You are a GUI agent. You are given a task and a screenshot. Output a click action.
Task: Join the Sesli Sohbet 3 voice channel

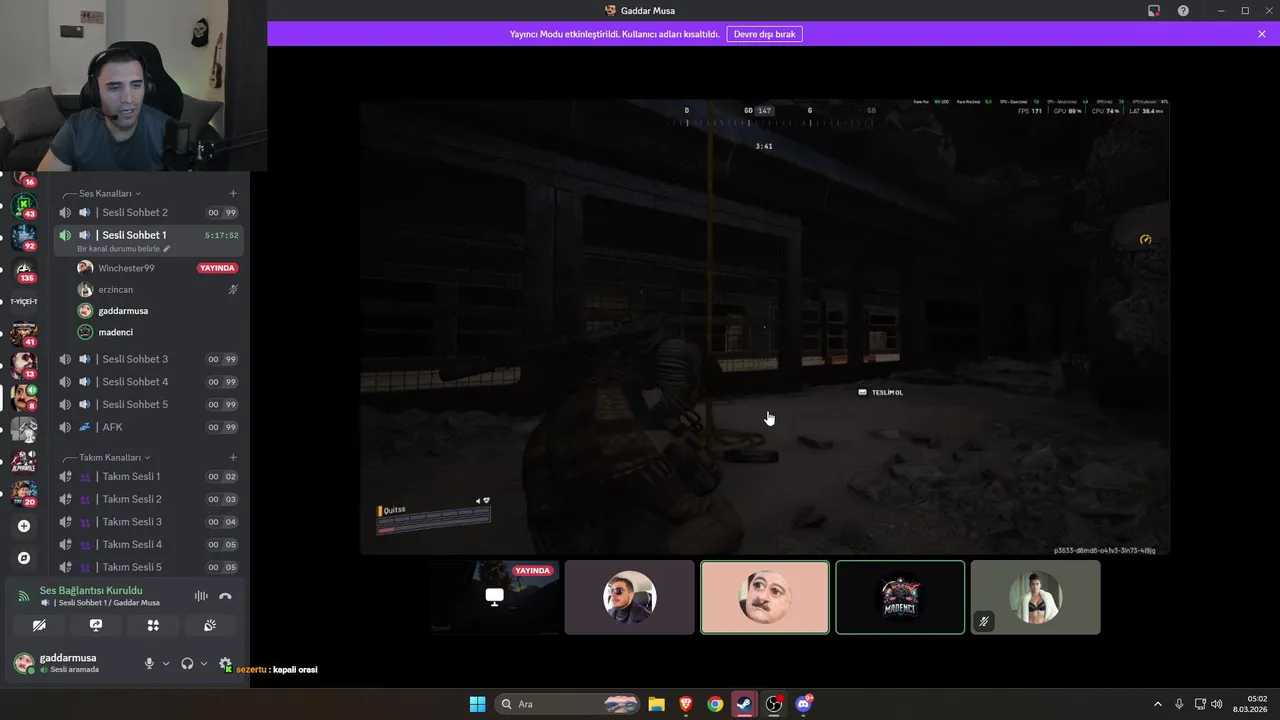148,359
